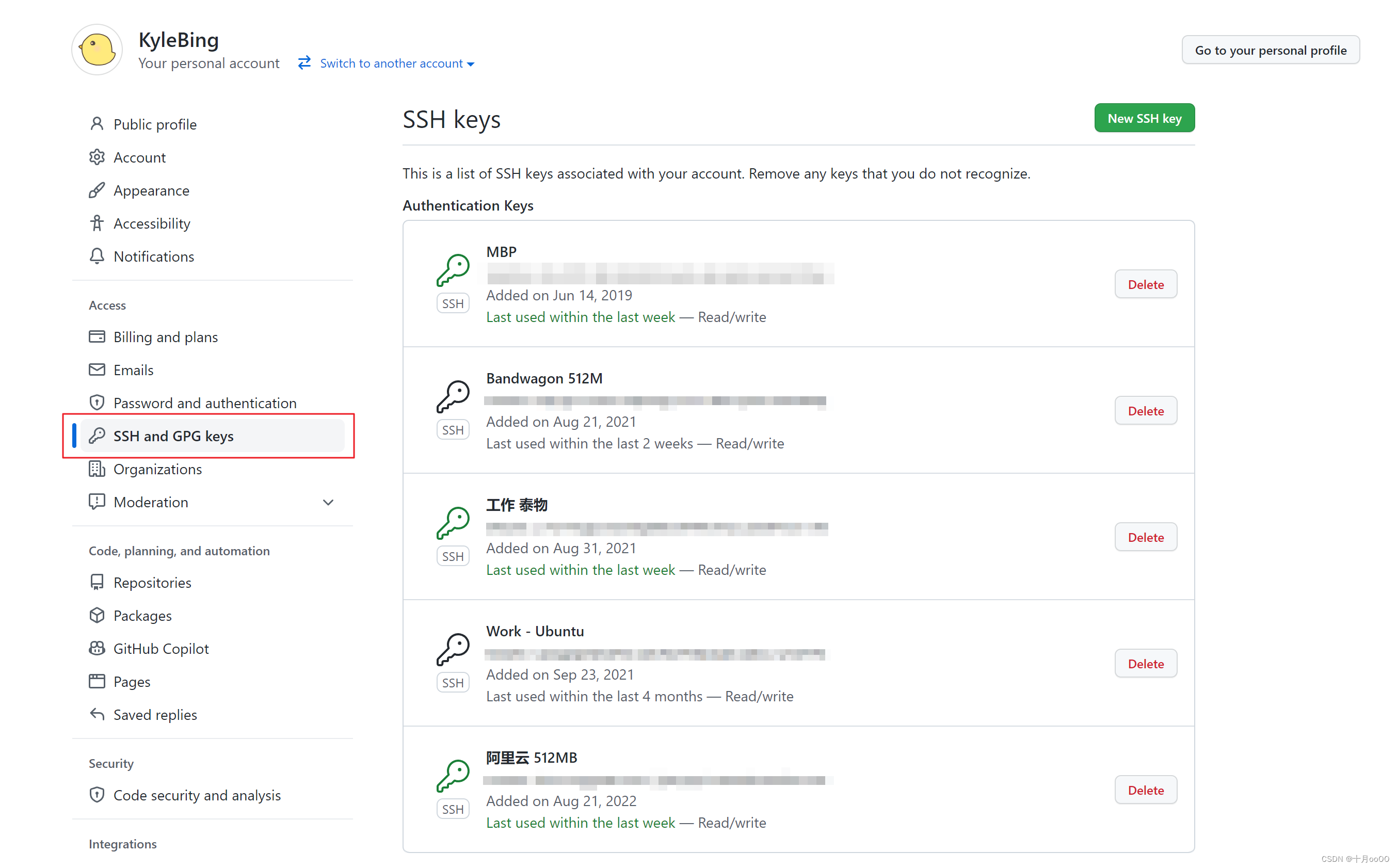Open Emails settings
The image size is (1397, 868).
click(134, 369)
